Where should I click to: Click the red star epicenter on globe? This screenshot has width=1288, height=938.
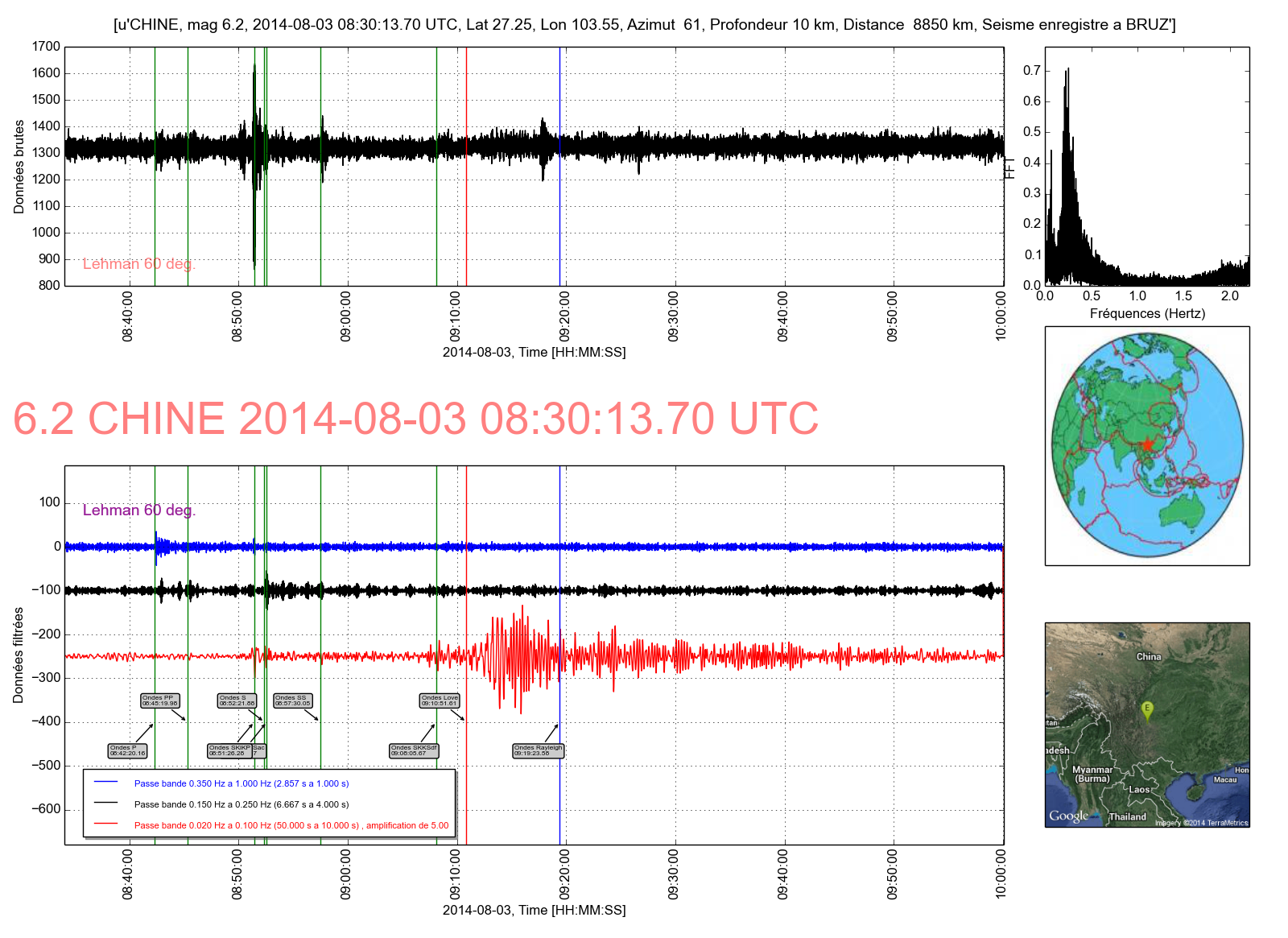click(1147, 444)
